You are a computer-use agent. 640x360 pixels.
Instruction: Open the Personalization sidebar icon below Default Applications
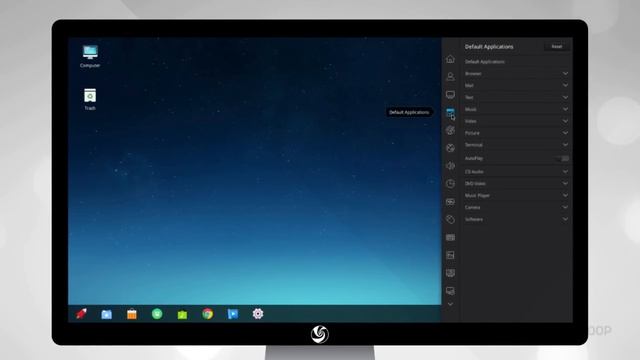450,130
